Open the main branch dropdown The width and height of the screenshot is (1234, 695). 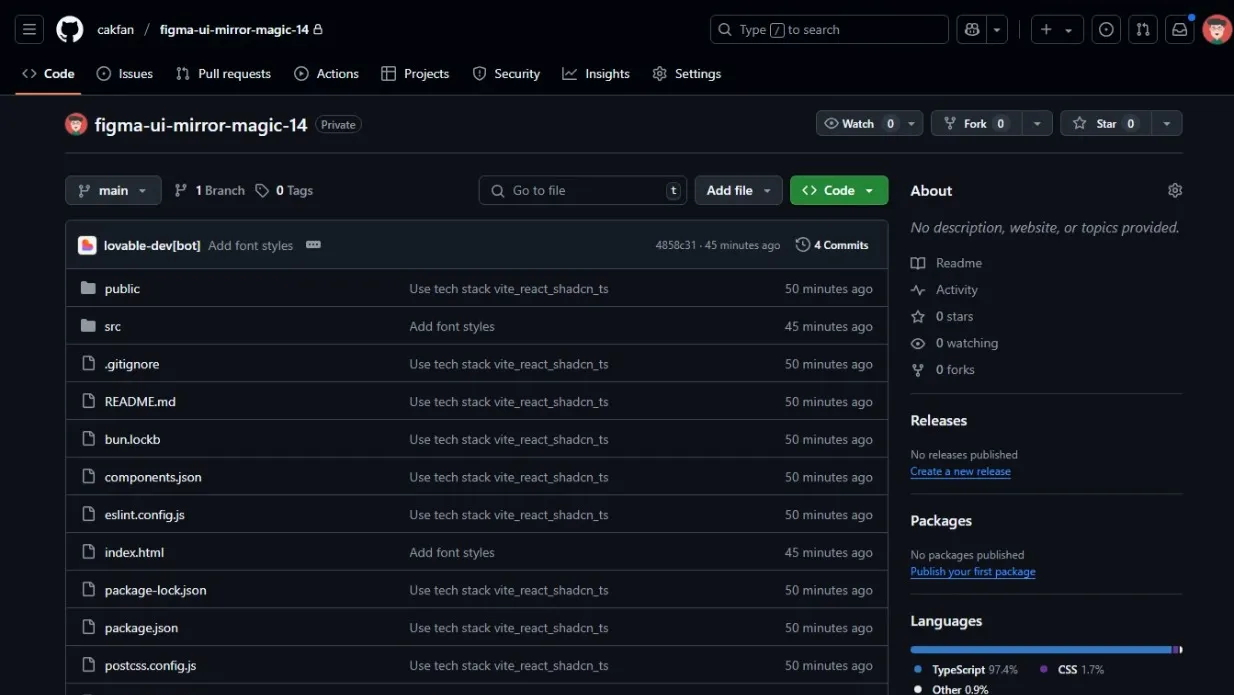pyautogui.click(x=113, y=190)
